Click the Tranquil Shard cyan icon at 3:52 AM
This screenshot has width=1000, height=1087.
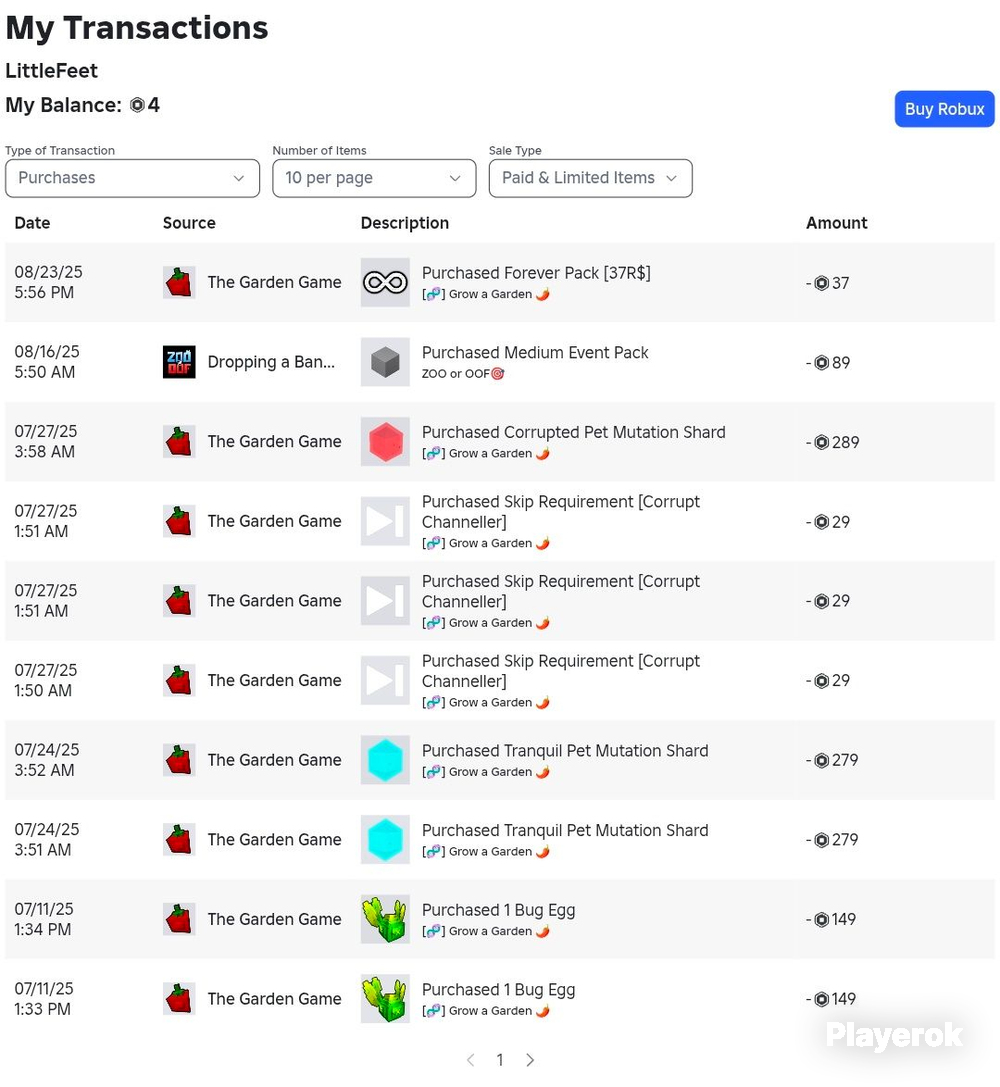coord(385,760)
